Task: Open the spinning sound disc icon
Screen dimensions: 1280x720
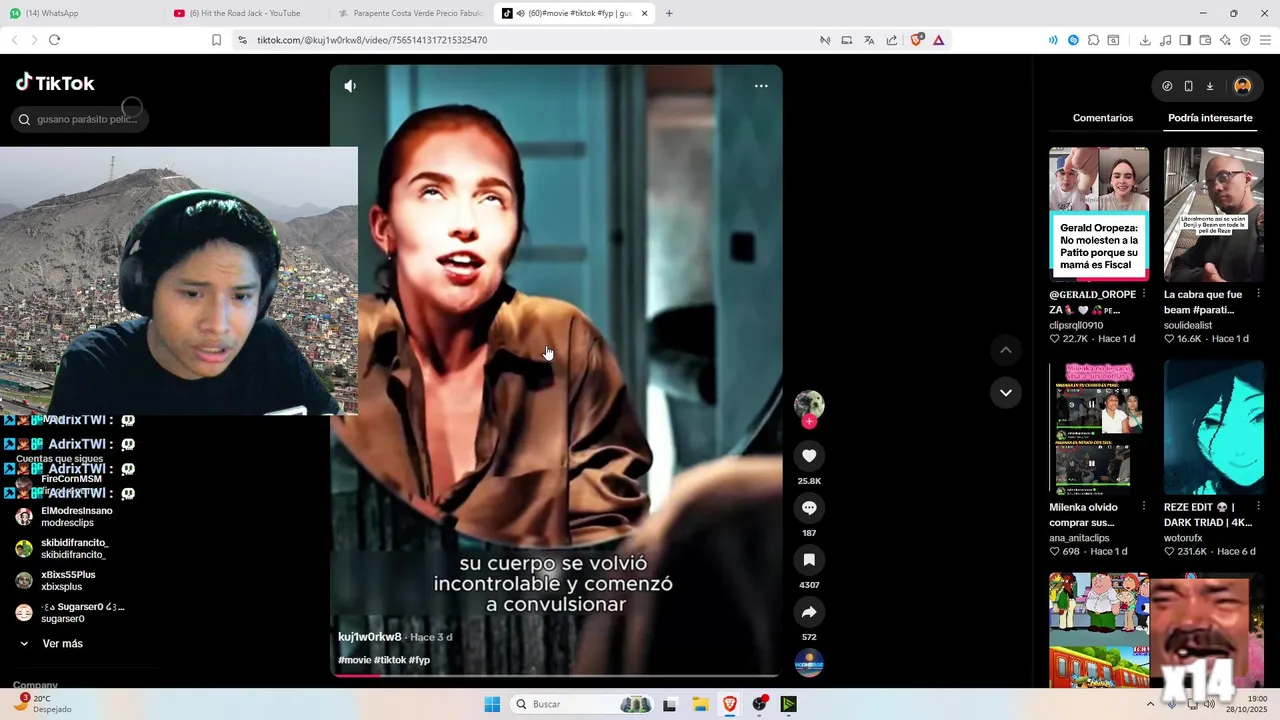Action: (809, 663)
